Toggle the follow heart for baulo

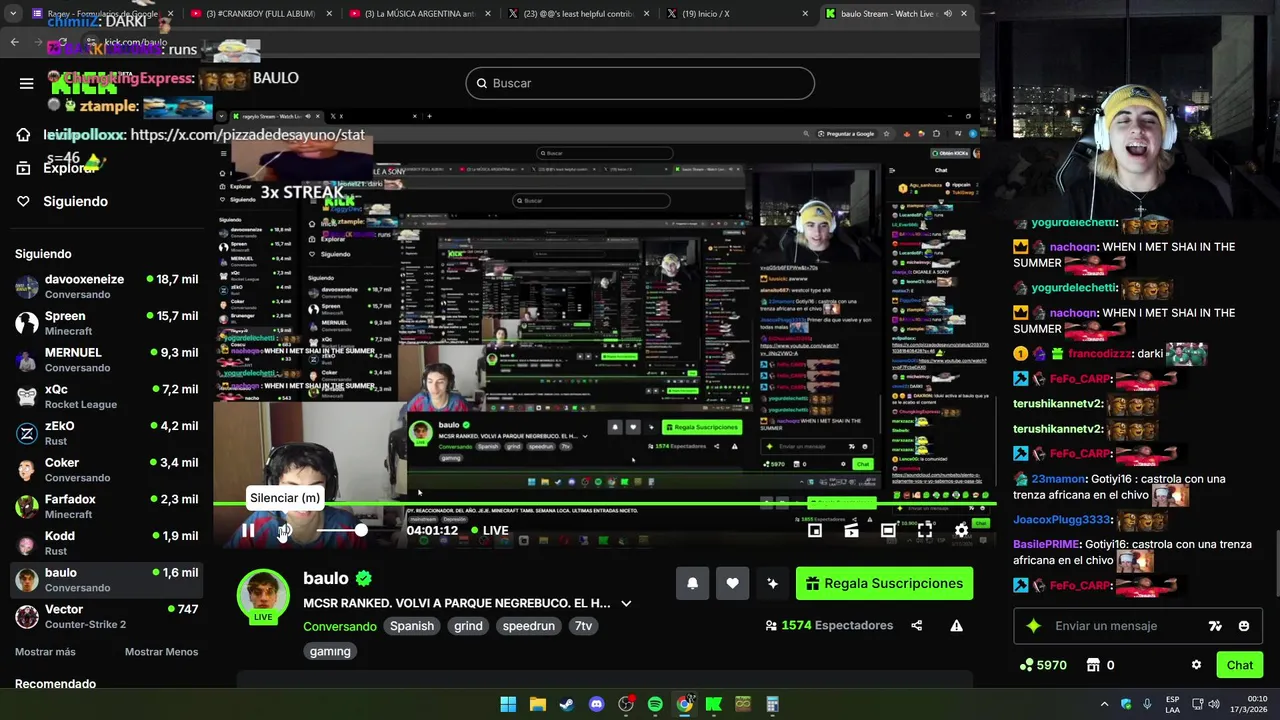click(x=732, y=584)
